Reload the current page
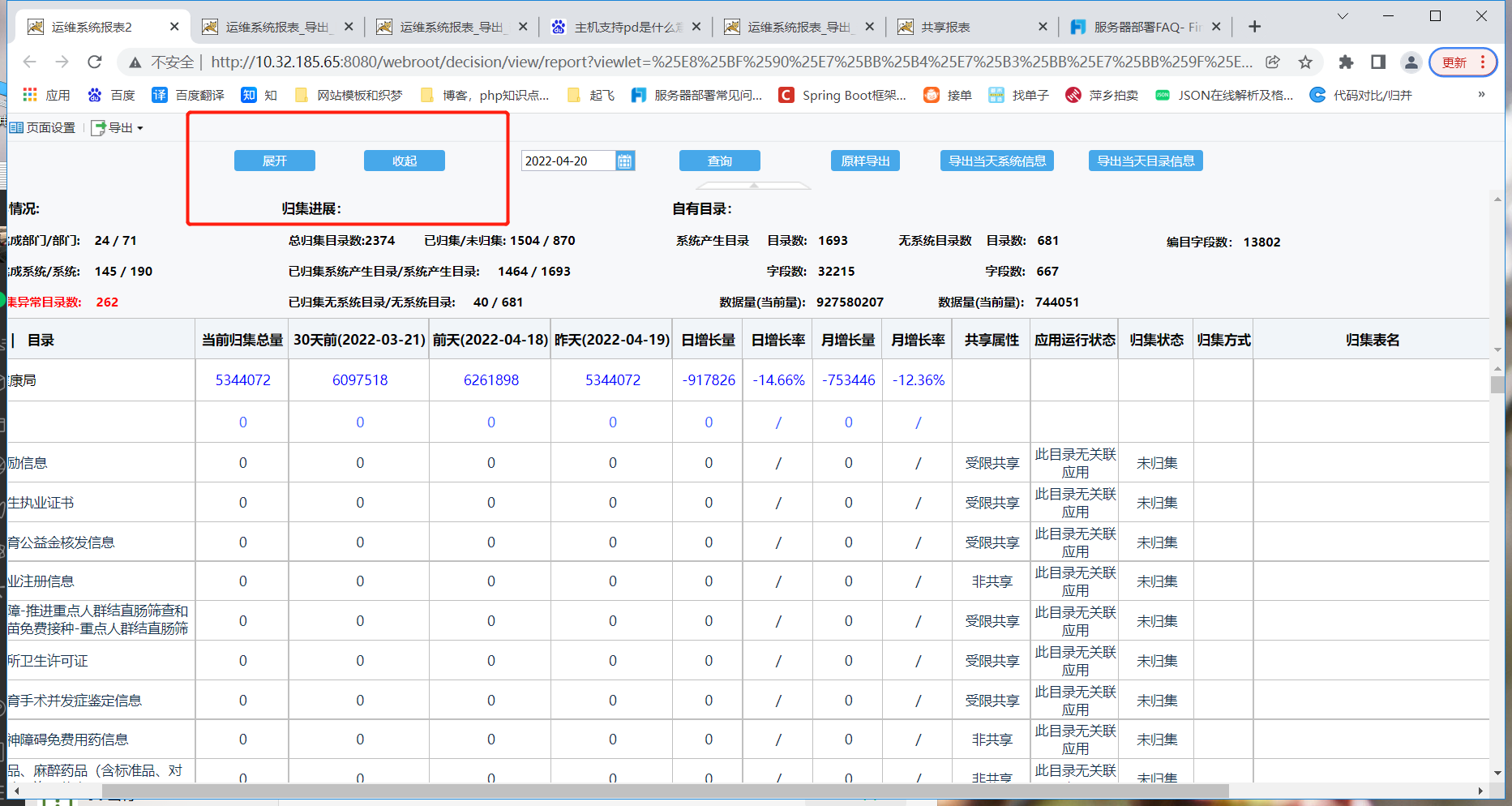1512x806 pixels. point(95,62)
